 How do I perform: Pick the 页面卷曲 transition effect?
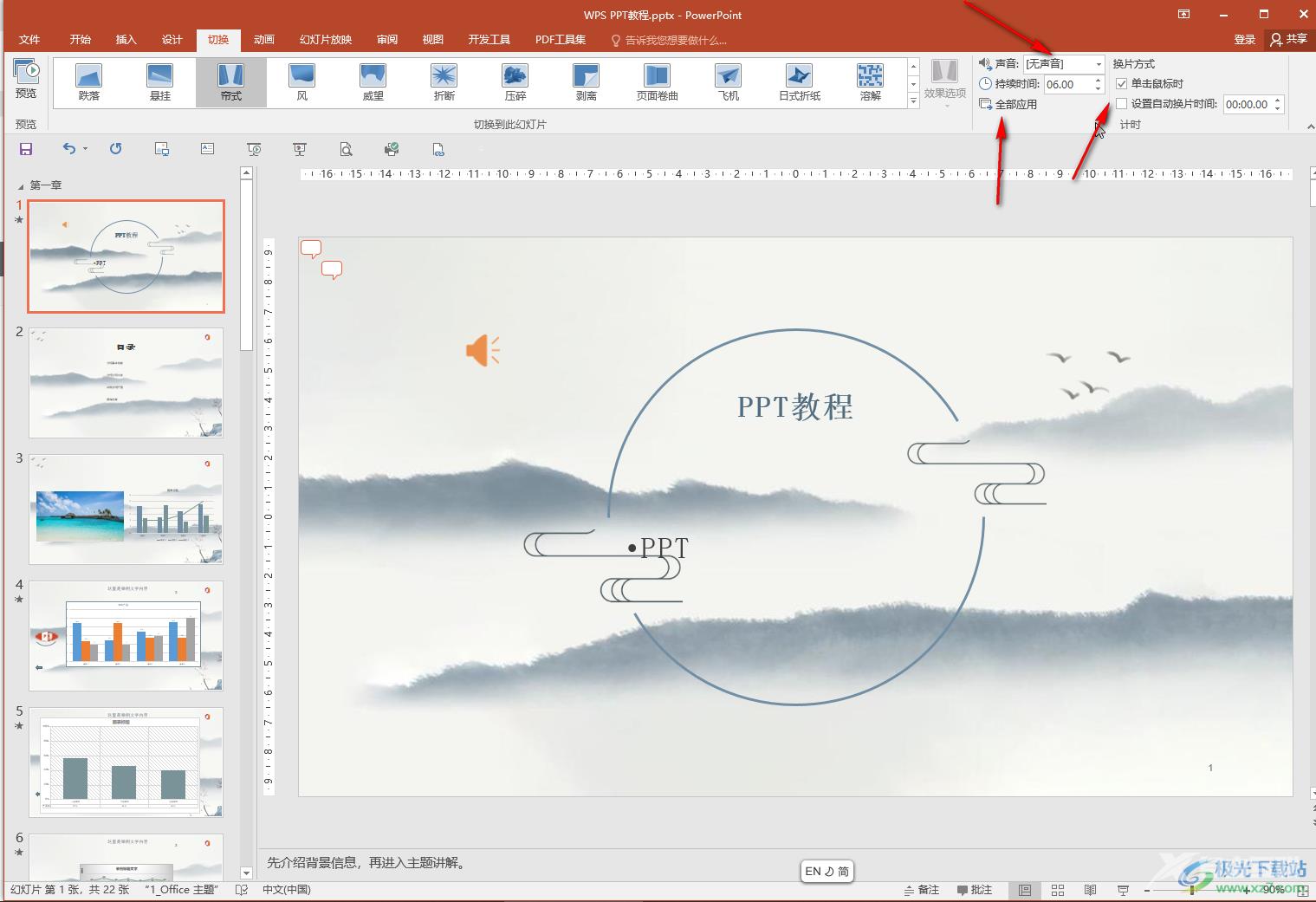coord(658,82)
